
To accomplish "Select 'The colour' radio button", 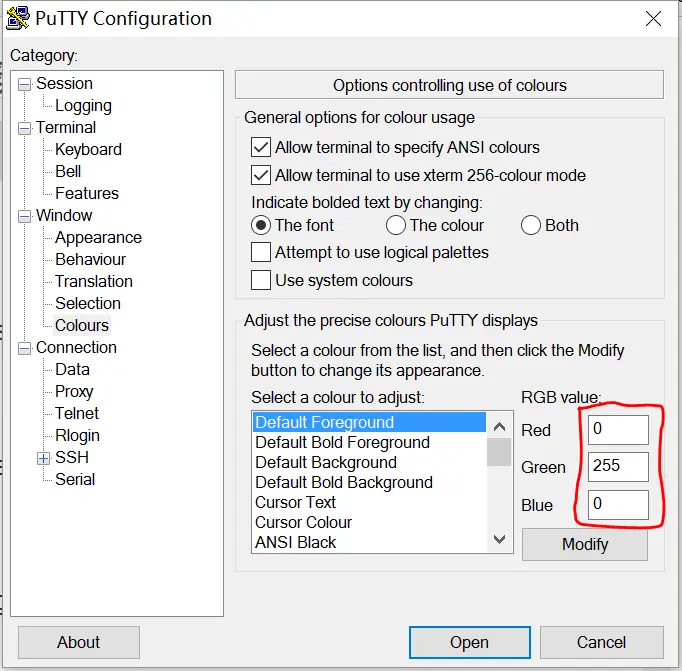I will coord(396,225).
